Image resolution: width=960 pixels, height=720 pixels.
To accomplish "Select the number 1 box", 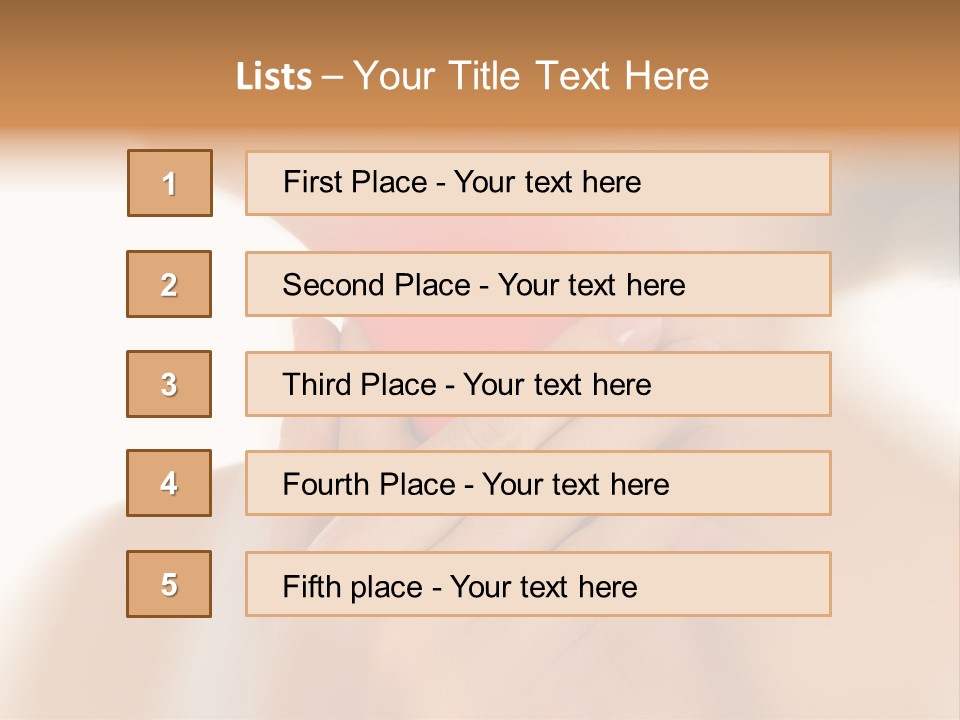I will coord(170,183).
